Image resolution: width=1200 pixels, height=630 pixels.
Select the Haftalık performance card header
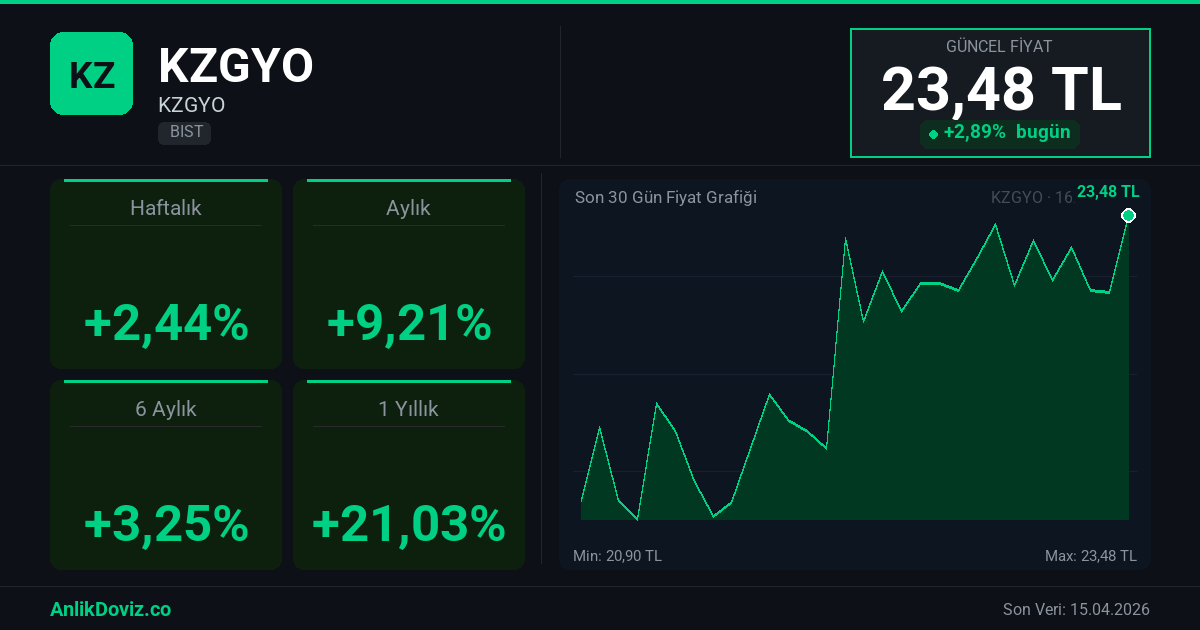166,208
